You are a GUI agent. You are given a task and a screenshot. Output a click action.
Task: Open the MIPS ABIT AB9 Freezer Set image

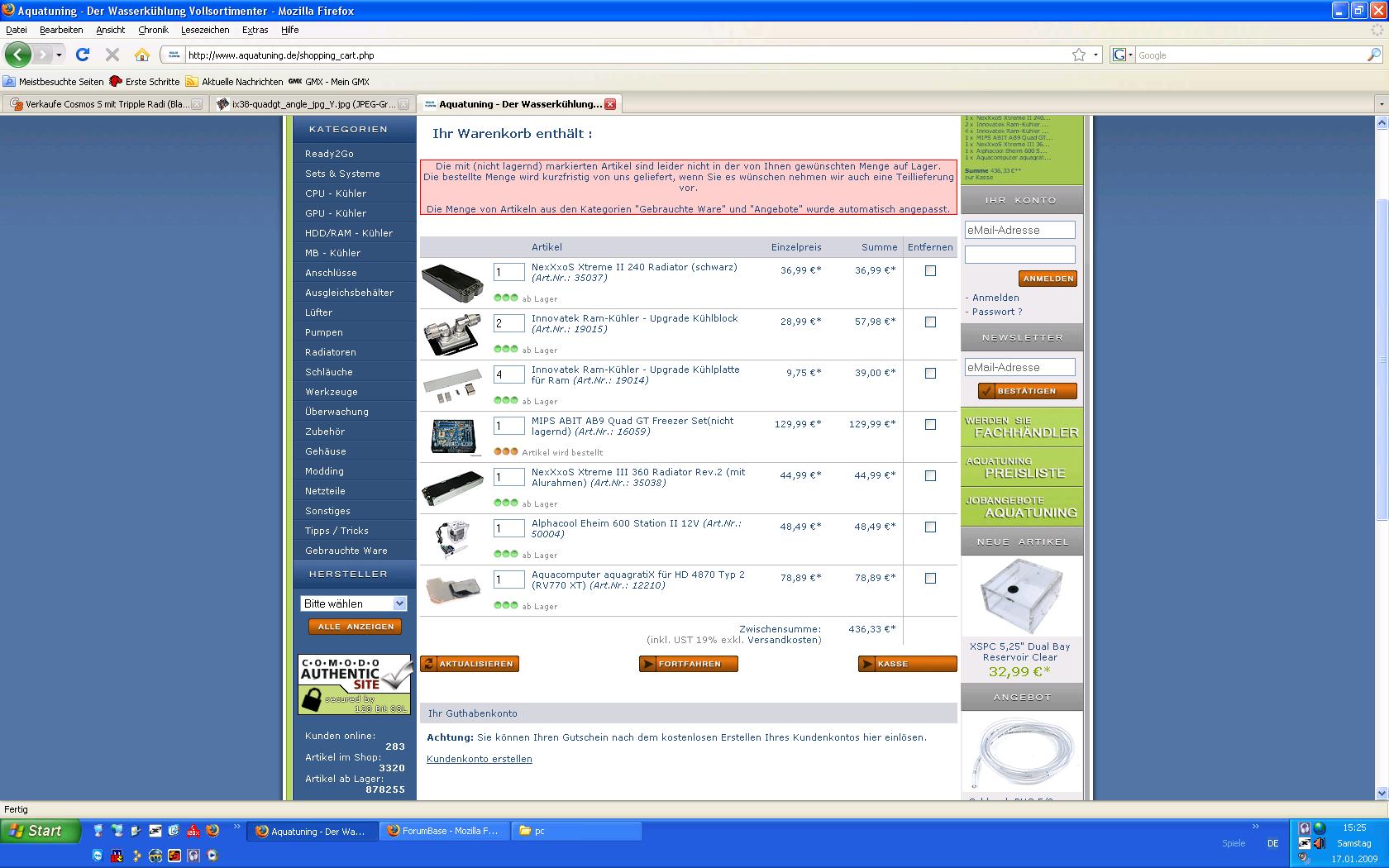click(x=452, y=437)
